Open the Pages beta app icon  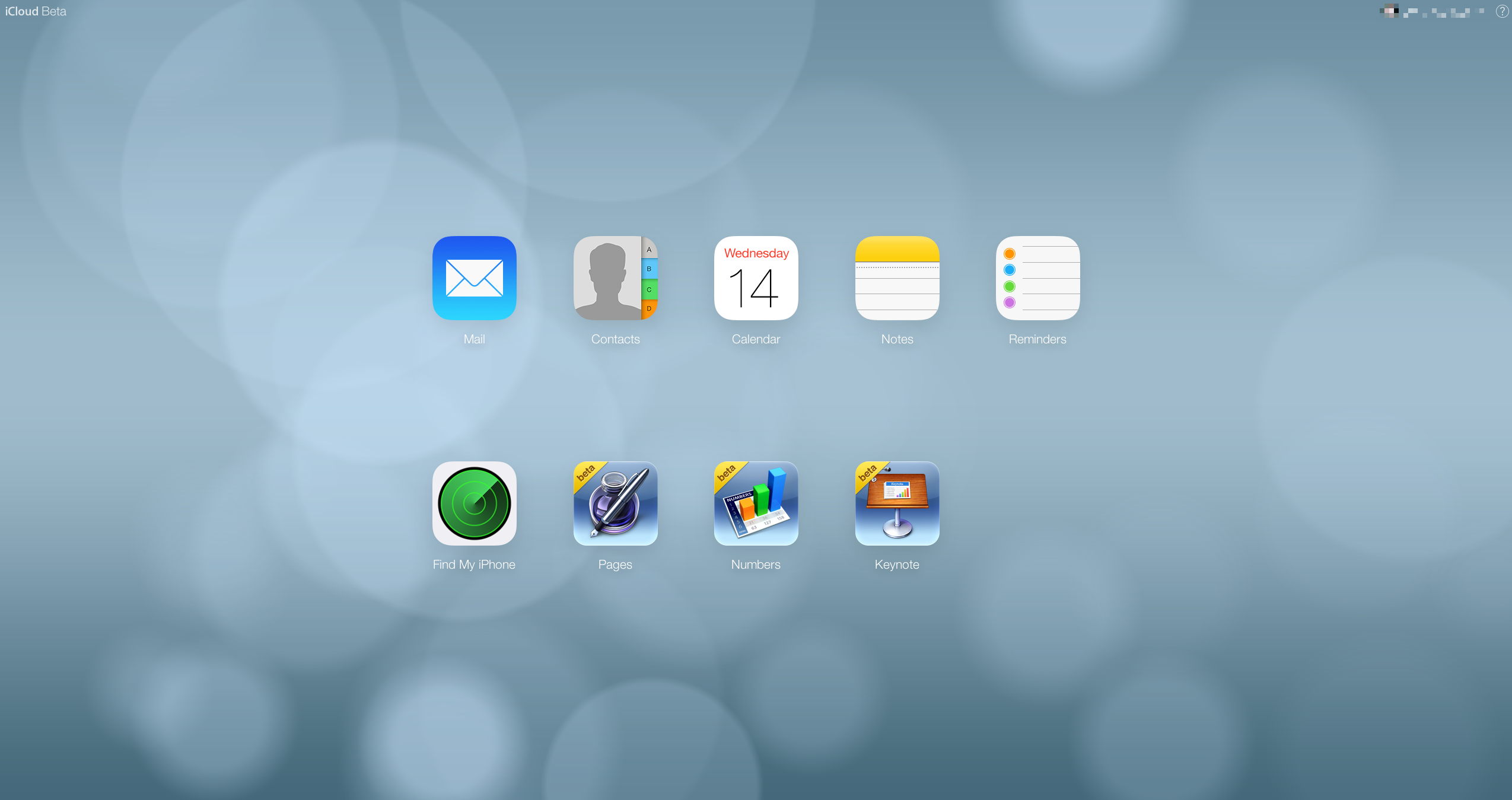click(615, 503)
